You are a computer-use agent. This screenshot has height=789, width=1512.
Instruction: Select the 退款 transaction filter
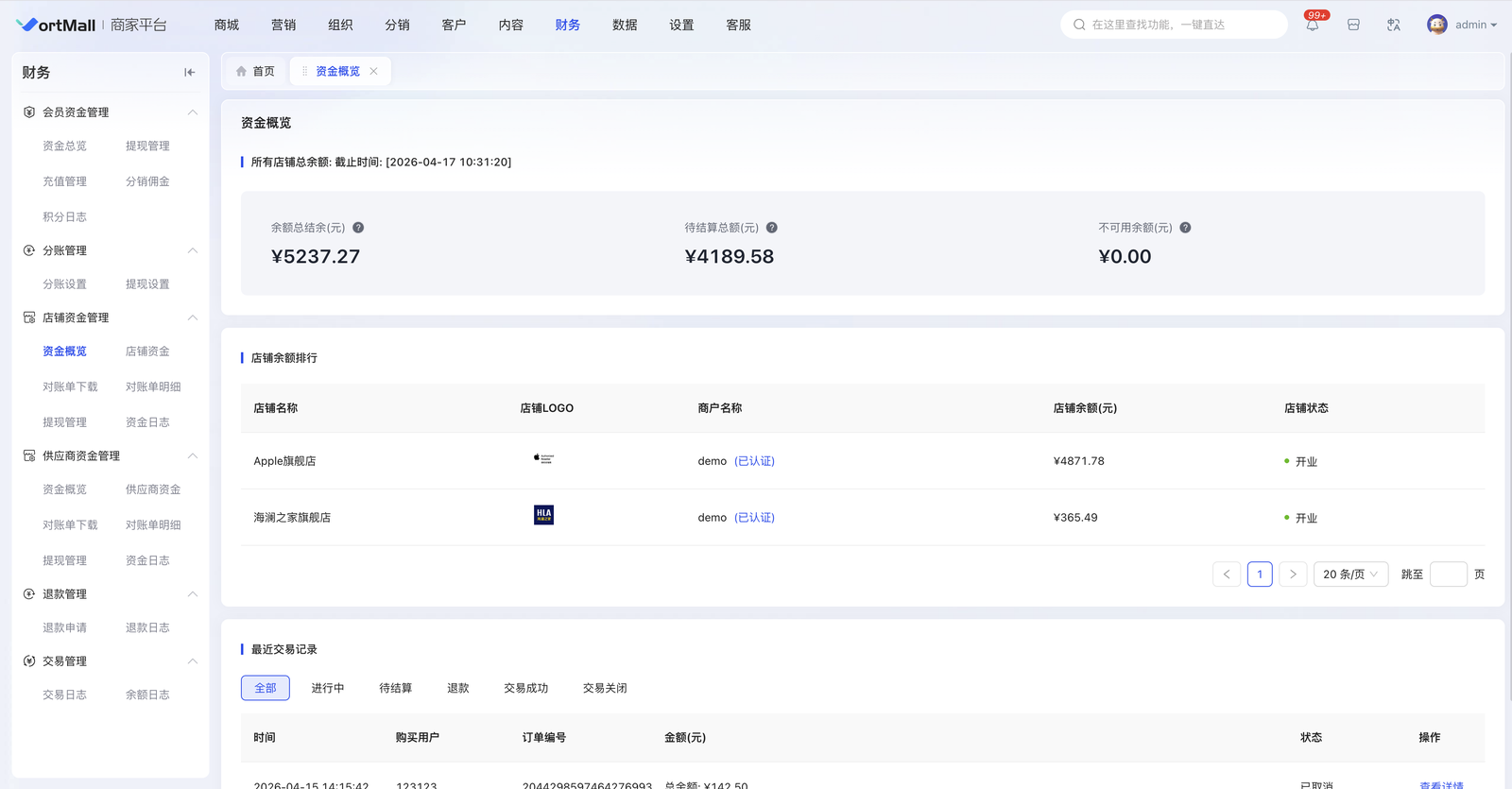pyautogui.click(x=457, y=688)
